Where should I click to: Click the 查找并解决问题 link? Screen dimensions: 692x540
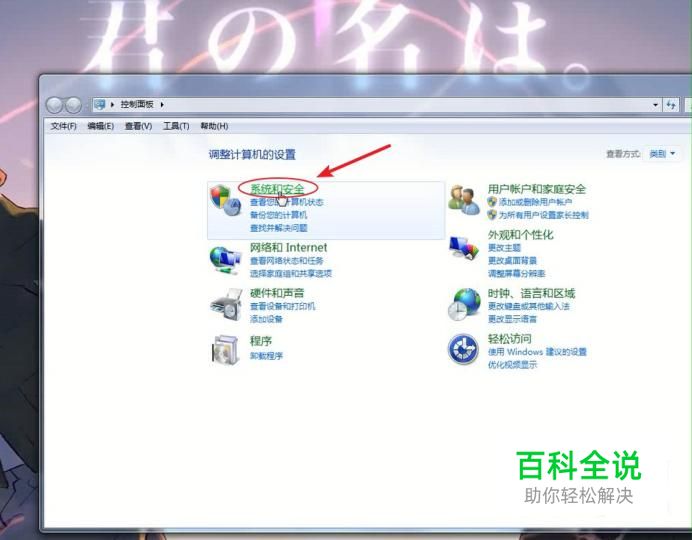coord(278,228)
